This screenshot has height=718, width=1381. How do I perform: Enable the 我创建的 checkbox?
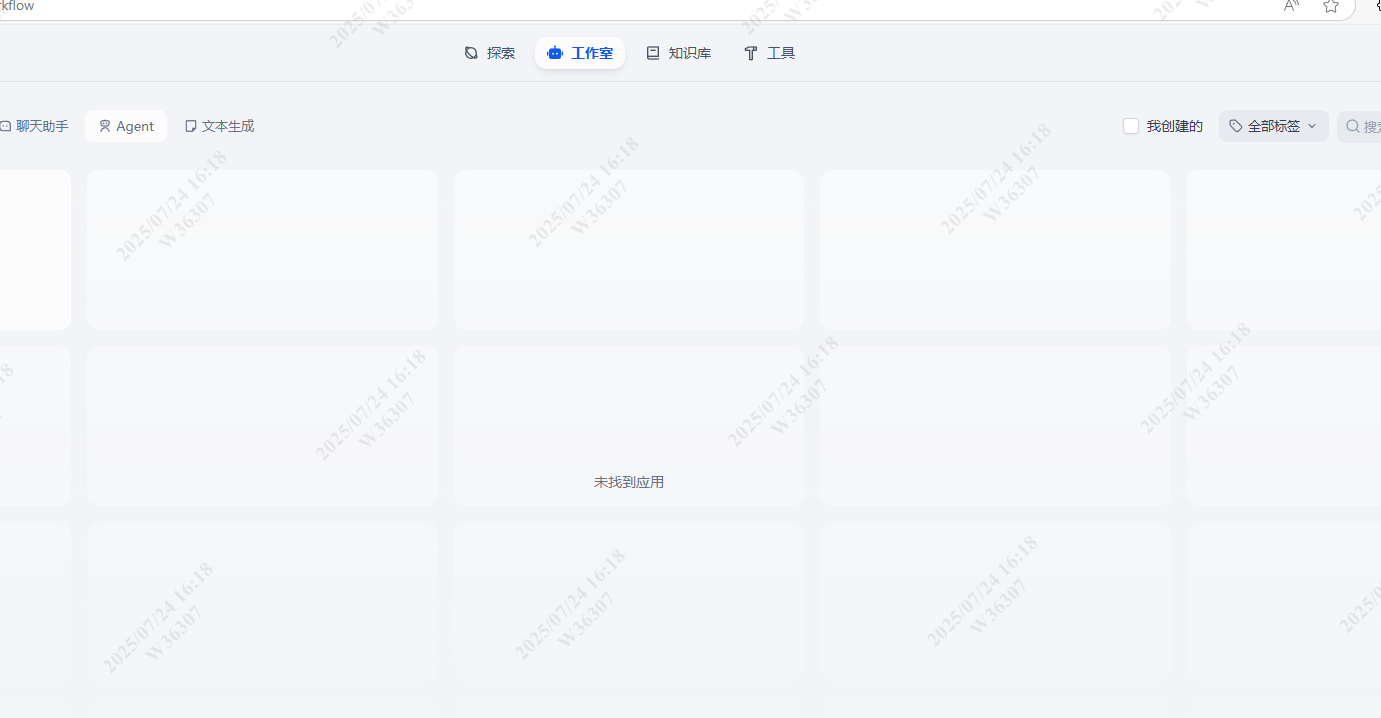pyautogui.click(x=1131, y=126)
